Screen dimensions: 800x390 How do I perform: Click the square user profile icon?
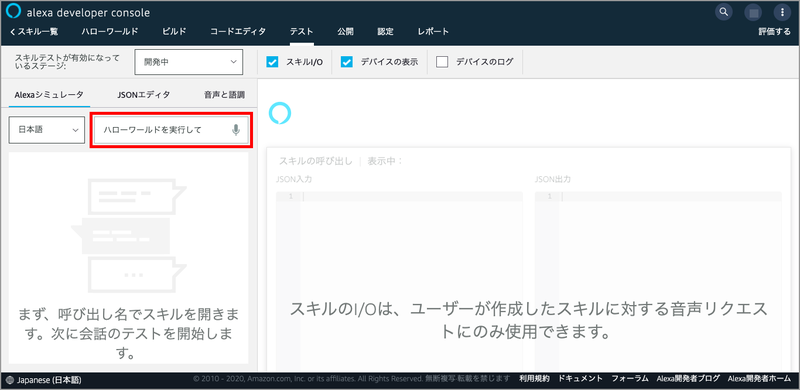click(753, 12)
